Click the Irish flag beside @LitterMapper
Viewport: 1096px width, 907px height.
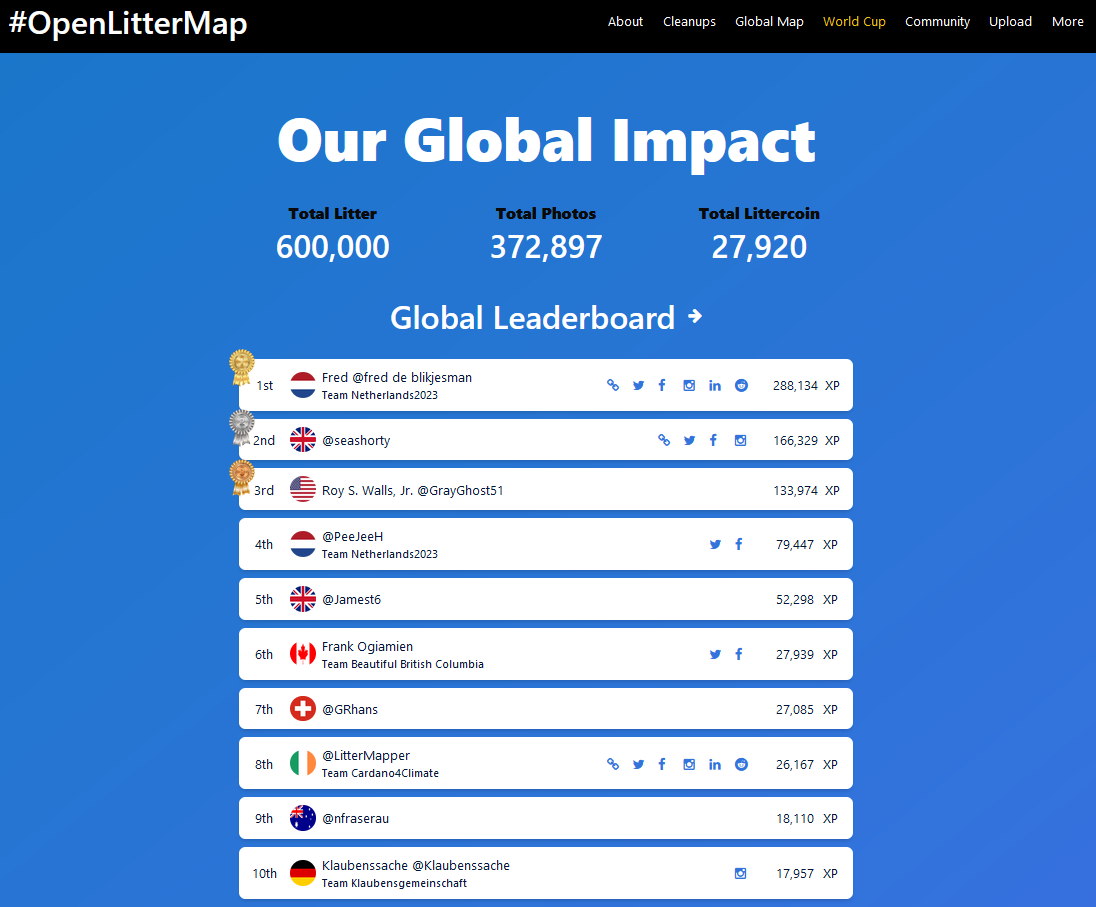[303, 764]
